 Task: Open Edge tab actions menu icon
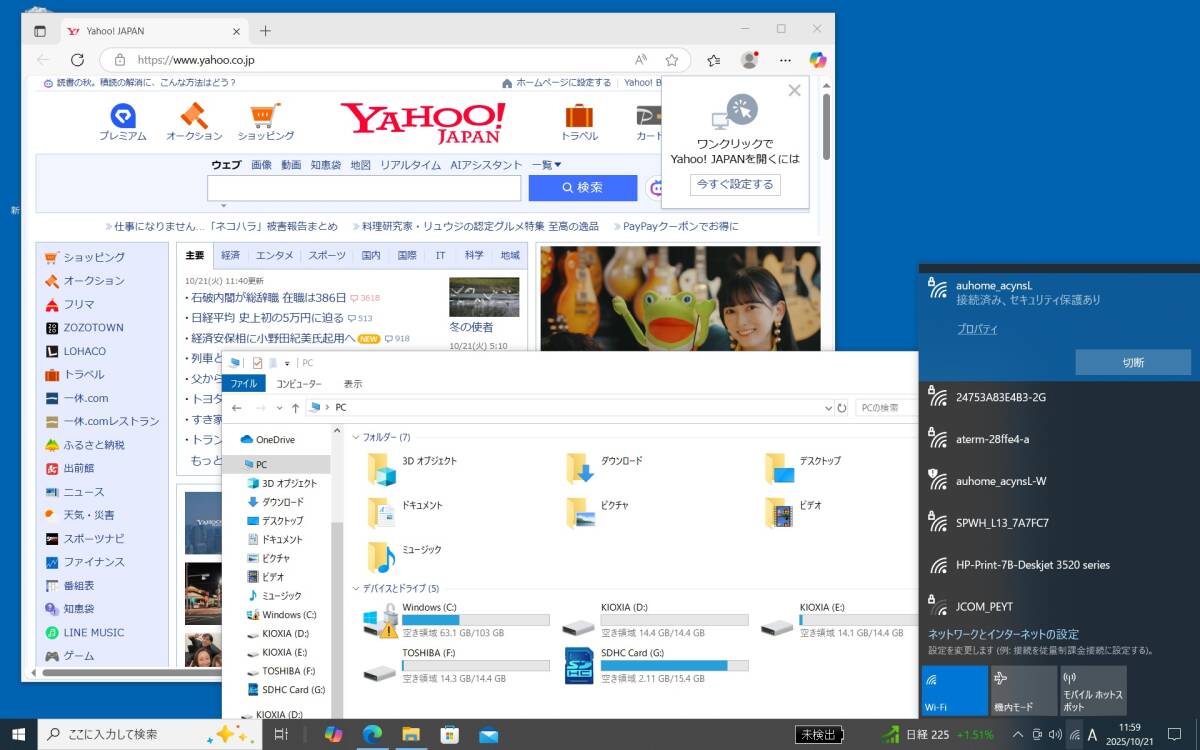tap(40, 31)
